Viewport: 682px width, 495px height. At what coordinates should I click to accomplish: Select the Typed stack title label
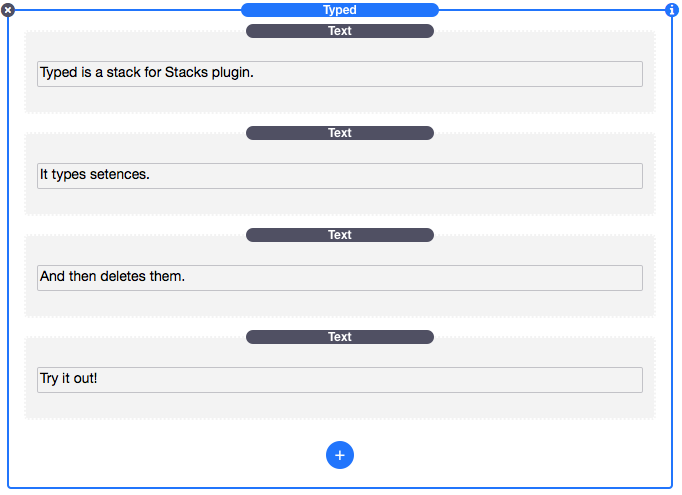(x=340, y=10)
